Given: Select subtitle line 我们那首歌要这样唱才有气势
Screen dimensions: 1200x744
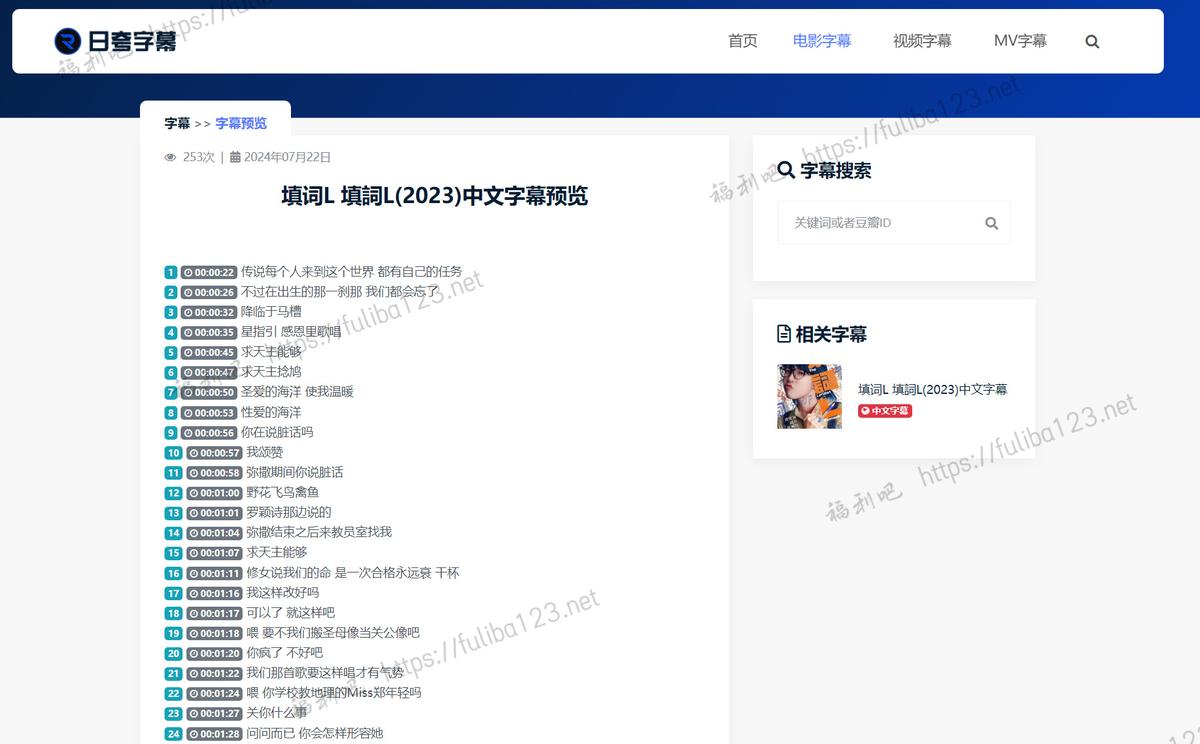Looking at the screenshot, I should click(x=325, y=672).
